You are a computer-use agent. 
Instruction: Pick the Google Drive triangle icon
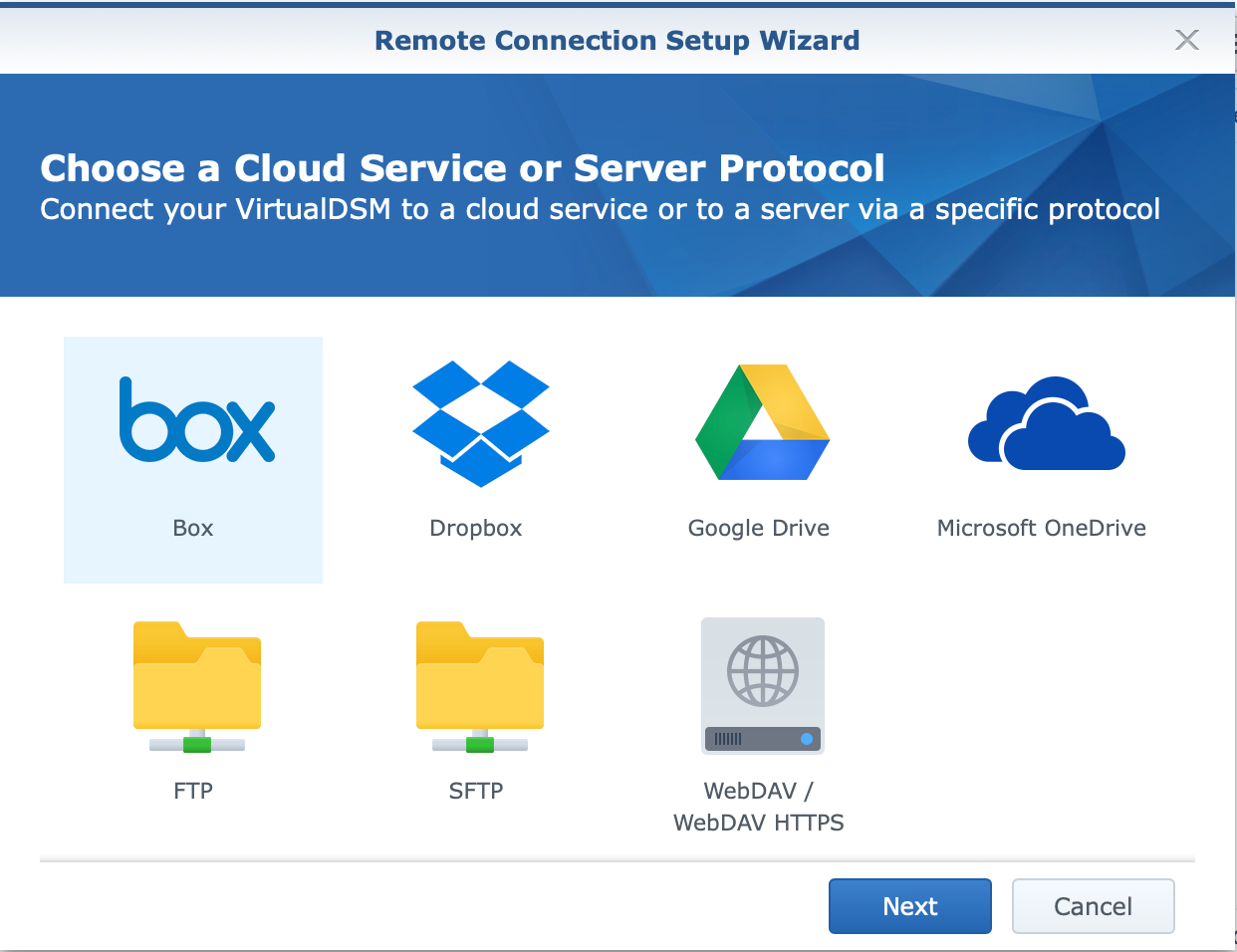pos(763,422)
